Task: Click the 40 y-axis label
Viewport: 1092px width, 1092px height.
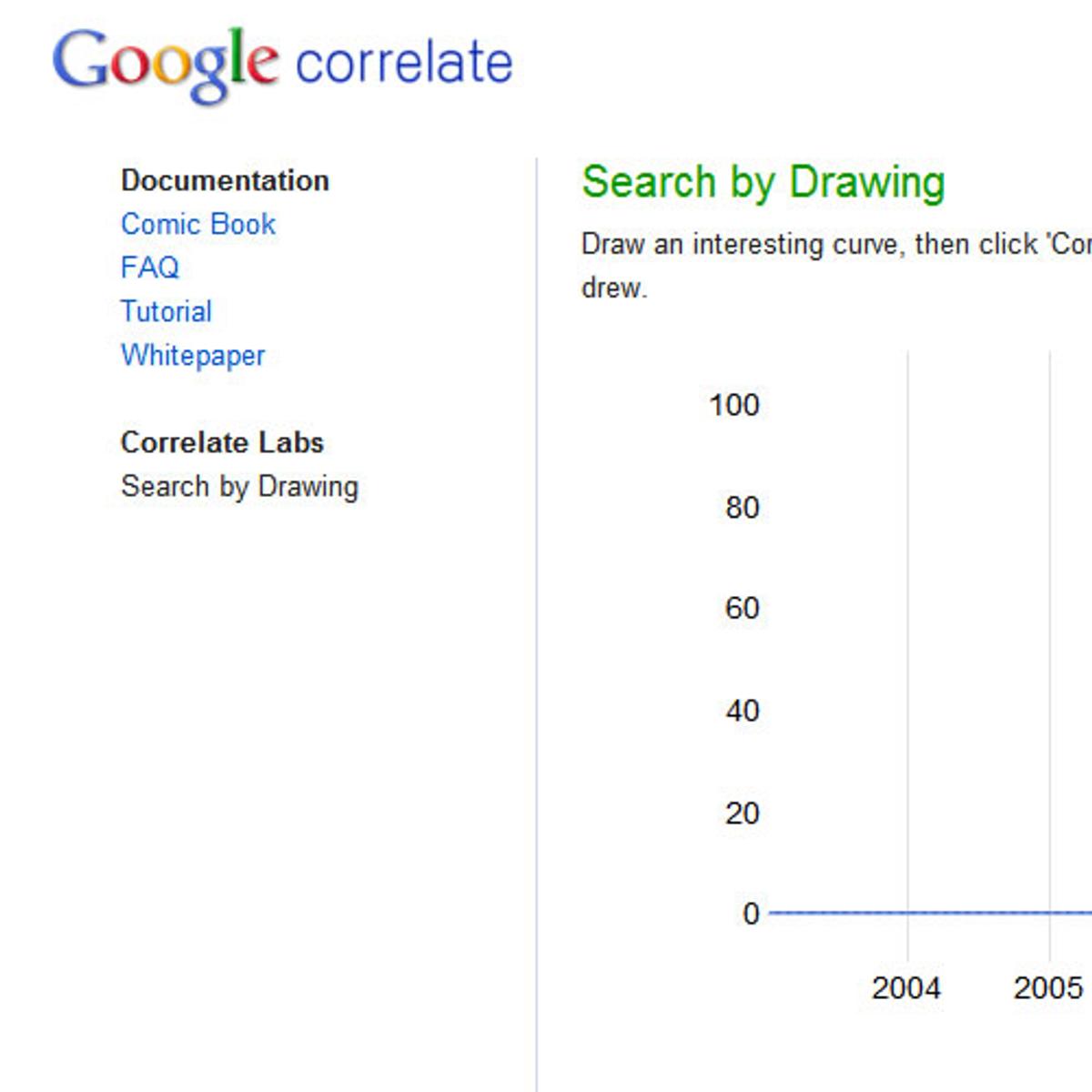Action: pos(742,711)
